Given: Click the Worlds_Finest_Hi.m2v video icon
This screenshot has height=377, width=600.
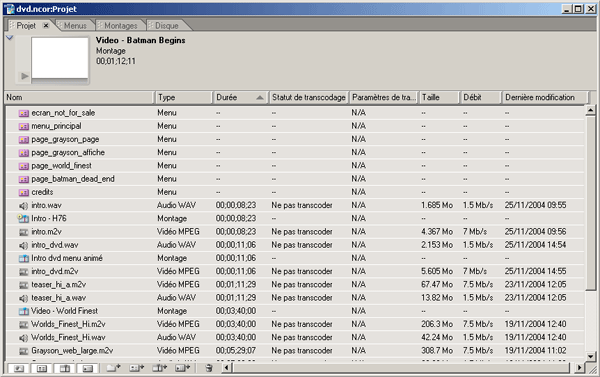Looking at the screenshot, I should pyautogui.click(x=24, y=325).
